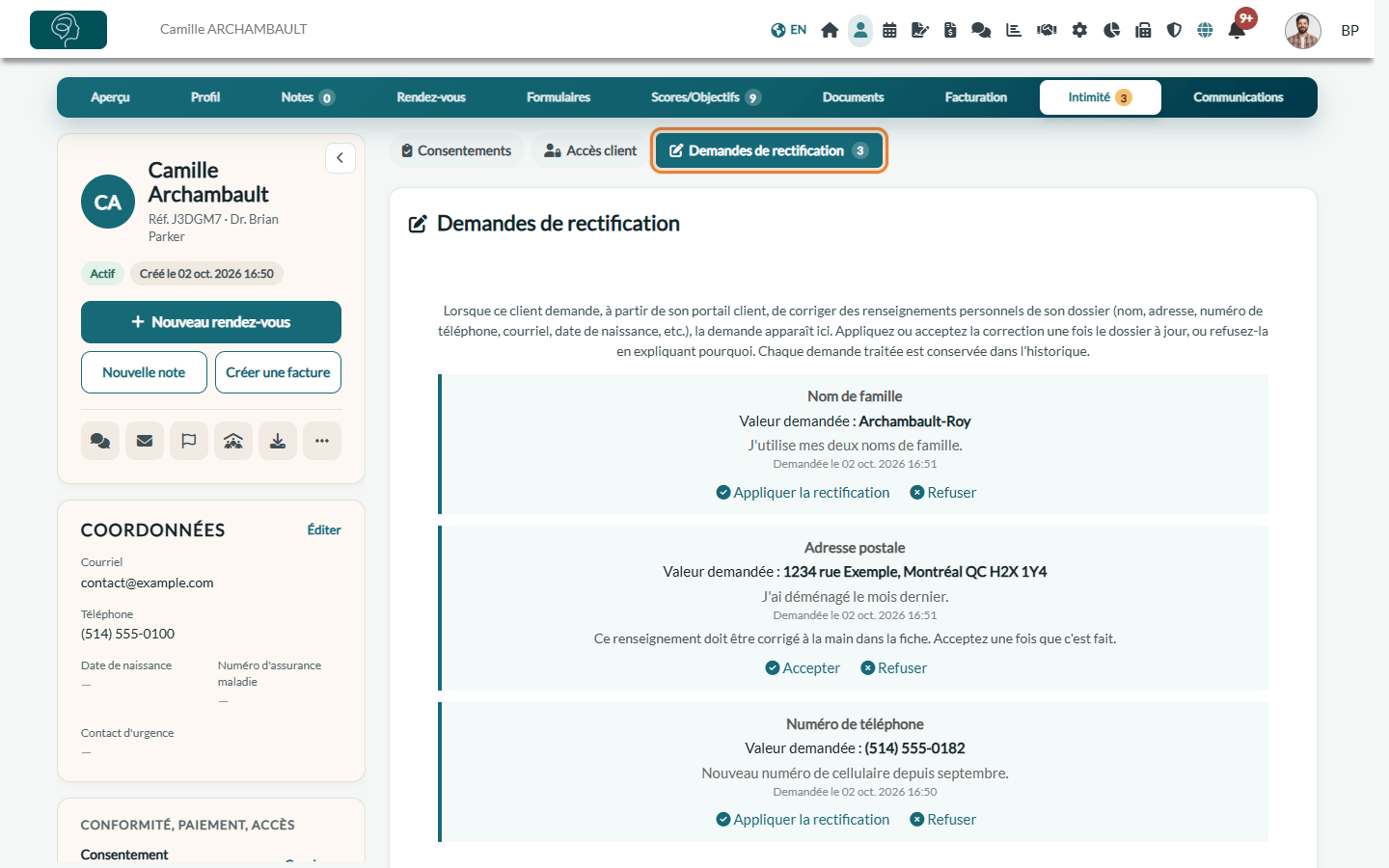The height and width of the screenshot is (868, 1389).
Task: Open the Scores/Objectifs tab
Action: click(706, 97)
